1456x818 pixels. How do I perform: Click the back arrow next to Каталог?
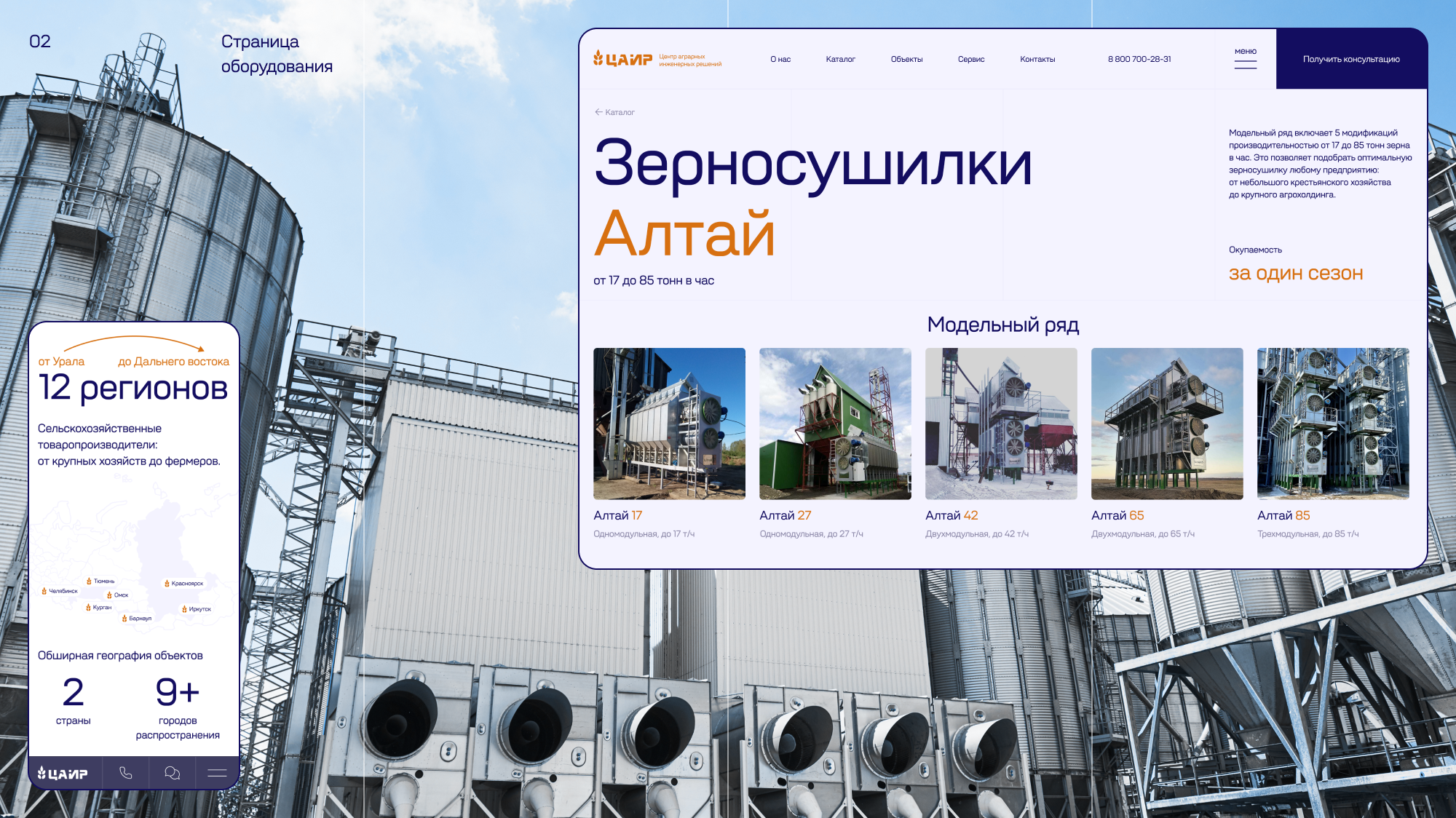click(x=598, y=112)
